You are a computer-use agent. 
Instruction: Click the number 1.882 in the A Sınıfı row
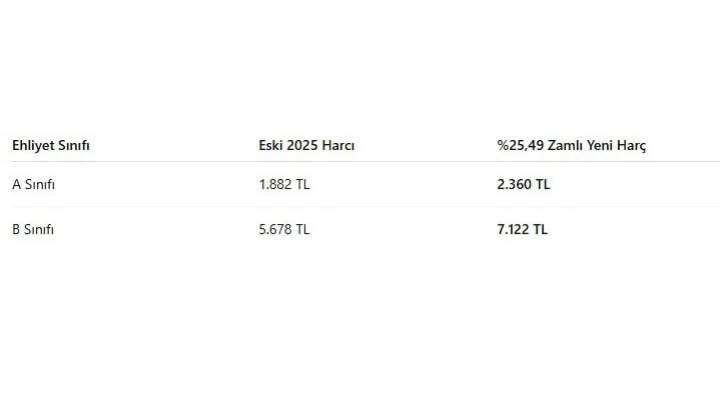tap(275, 184)
